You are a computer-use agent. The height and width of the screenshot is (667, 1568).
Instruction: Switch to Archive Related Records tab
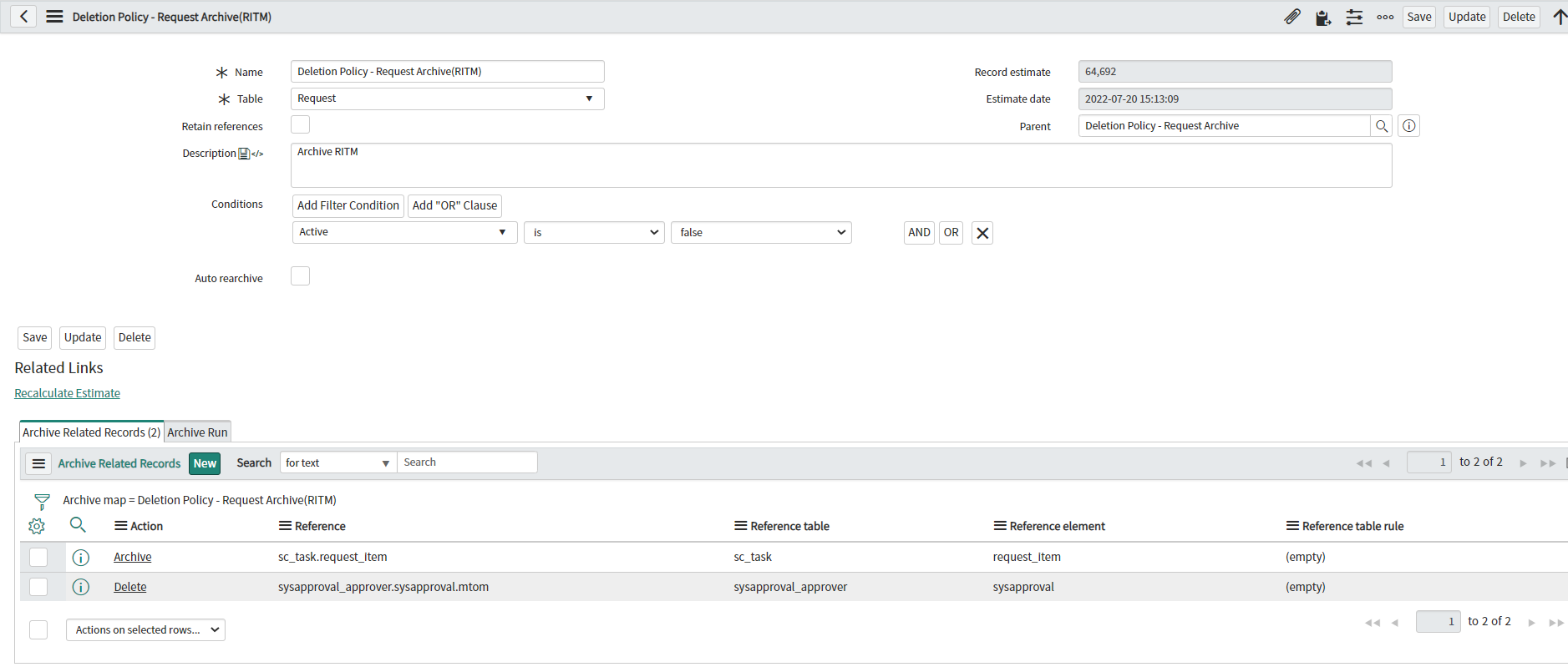coord(91,432)
